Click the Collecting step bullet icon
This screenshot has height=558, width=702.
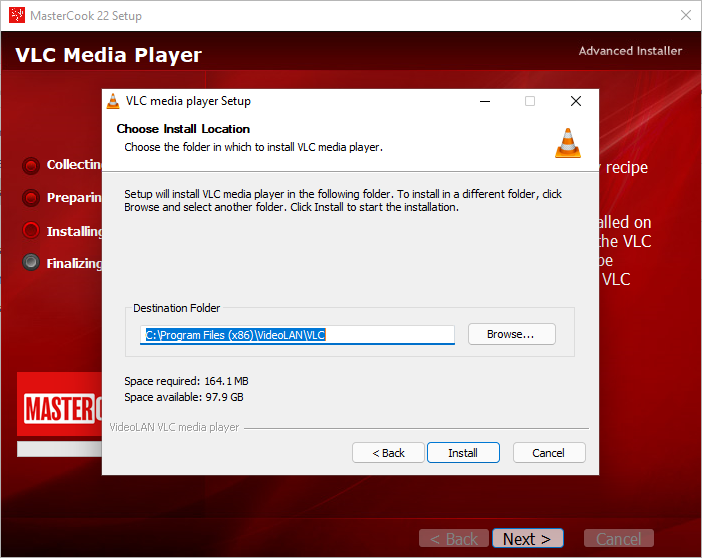pyautogui.click(x=31, y=165)
